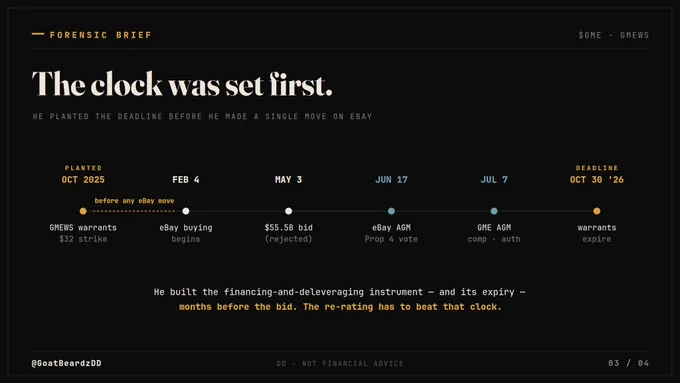
Task: Open the @GoatBeardzDD handle
Action: click(x=66, y=363)
